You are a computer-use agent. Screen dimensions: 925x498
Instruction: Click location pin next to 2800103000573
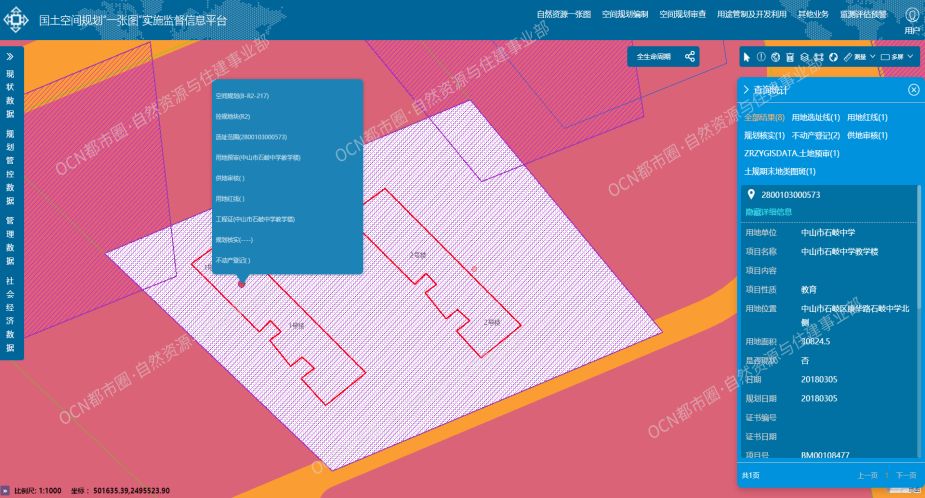pos(751,194)
